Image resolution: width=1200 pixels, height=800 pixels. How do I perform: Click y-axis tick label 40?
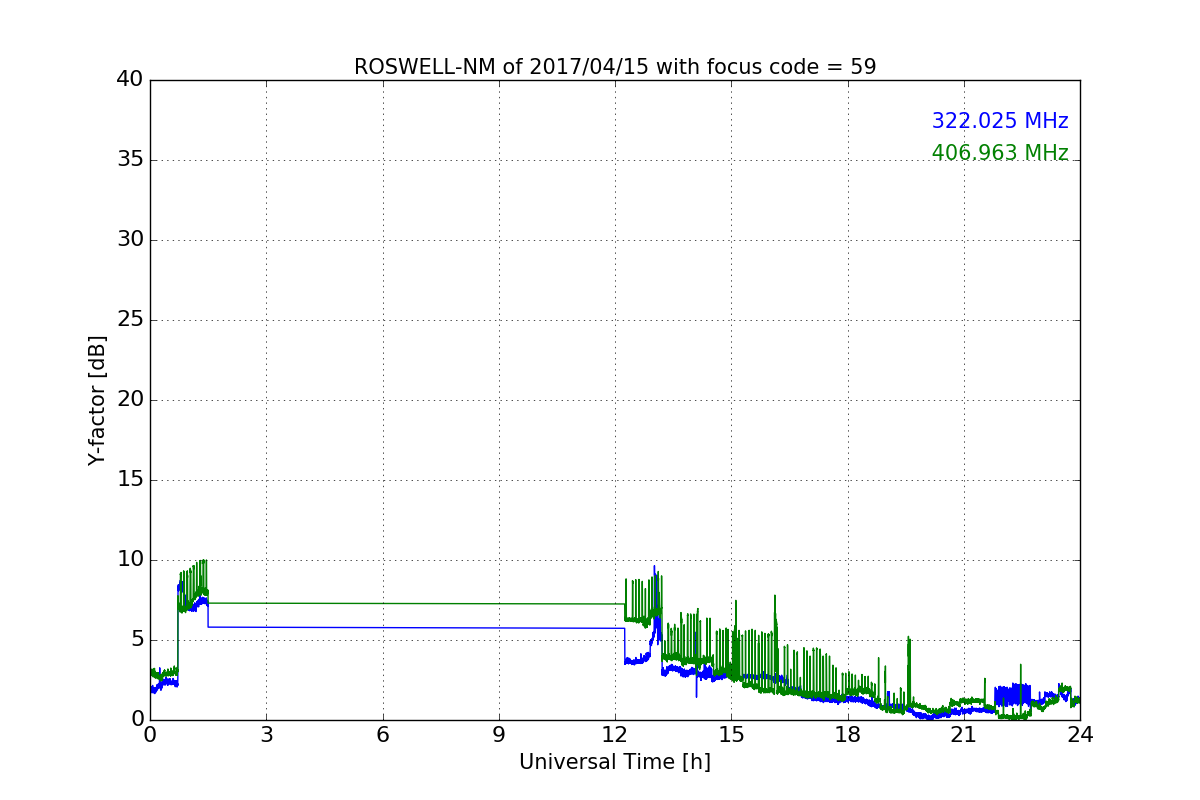[x=130, y=80]
